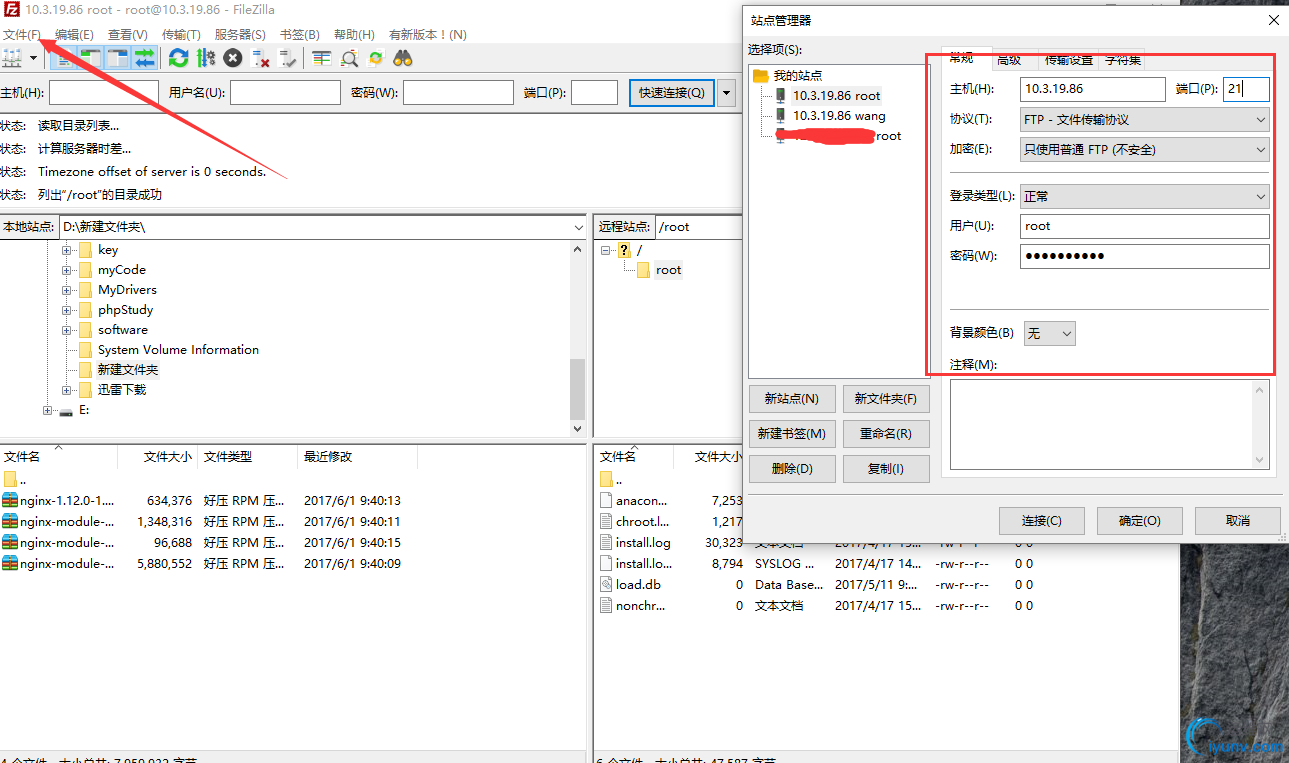The width and height of the screenshot is (1289, 763).
Task: Open the 加密(E) encryption dropdown
Action: (1145, 150)
